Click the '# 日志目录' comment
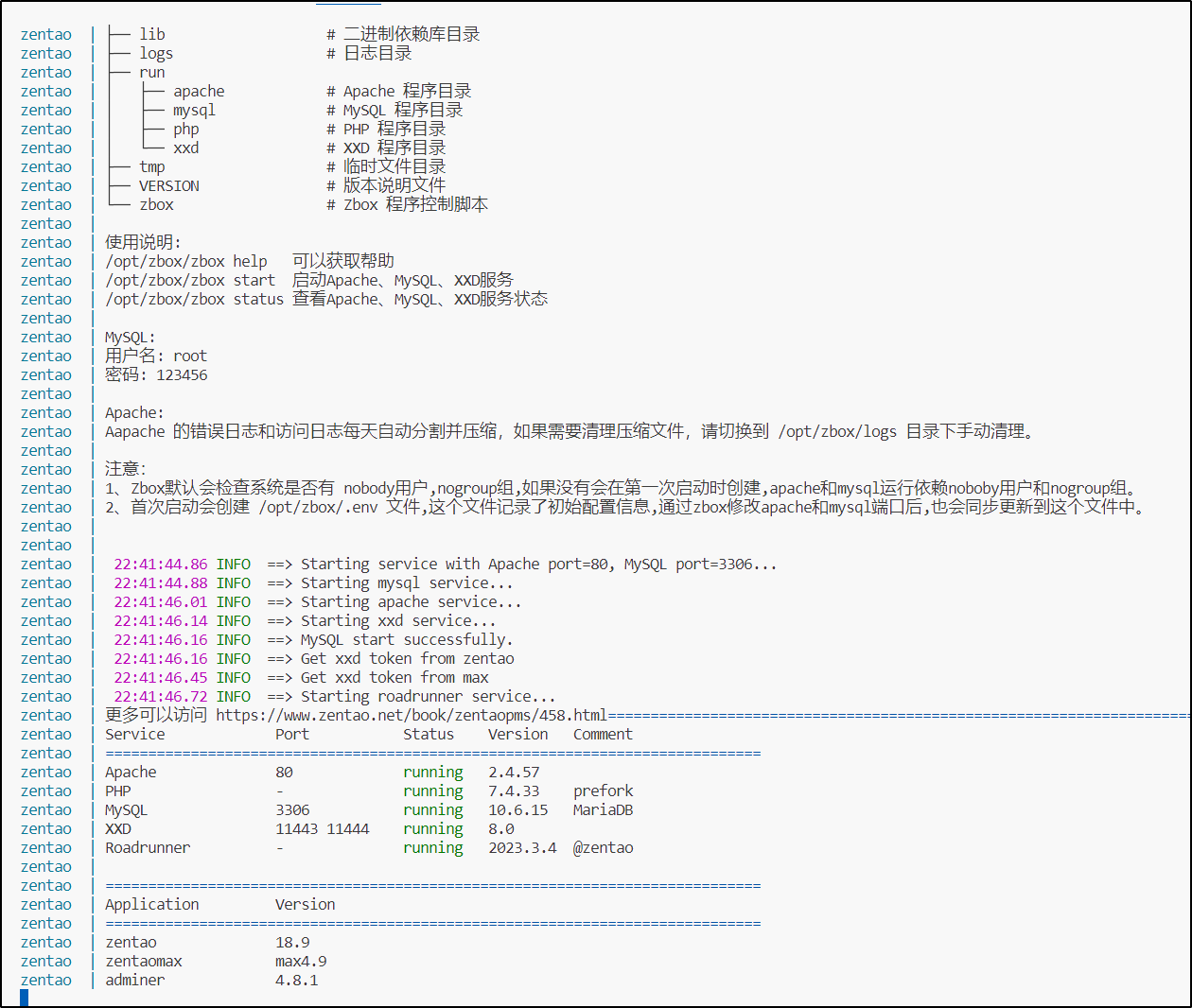Viewport: 1192px width, 1008px height. coord(369,53)
